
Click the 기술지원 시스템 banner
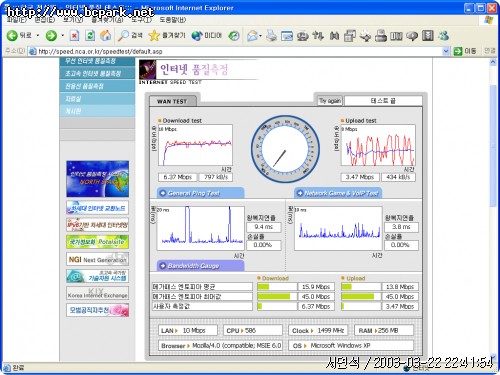tap(97, 276)
